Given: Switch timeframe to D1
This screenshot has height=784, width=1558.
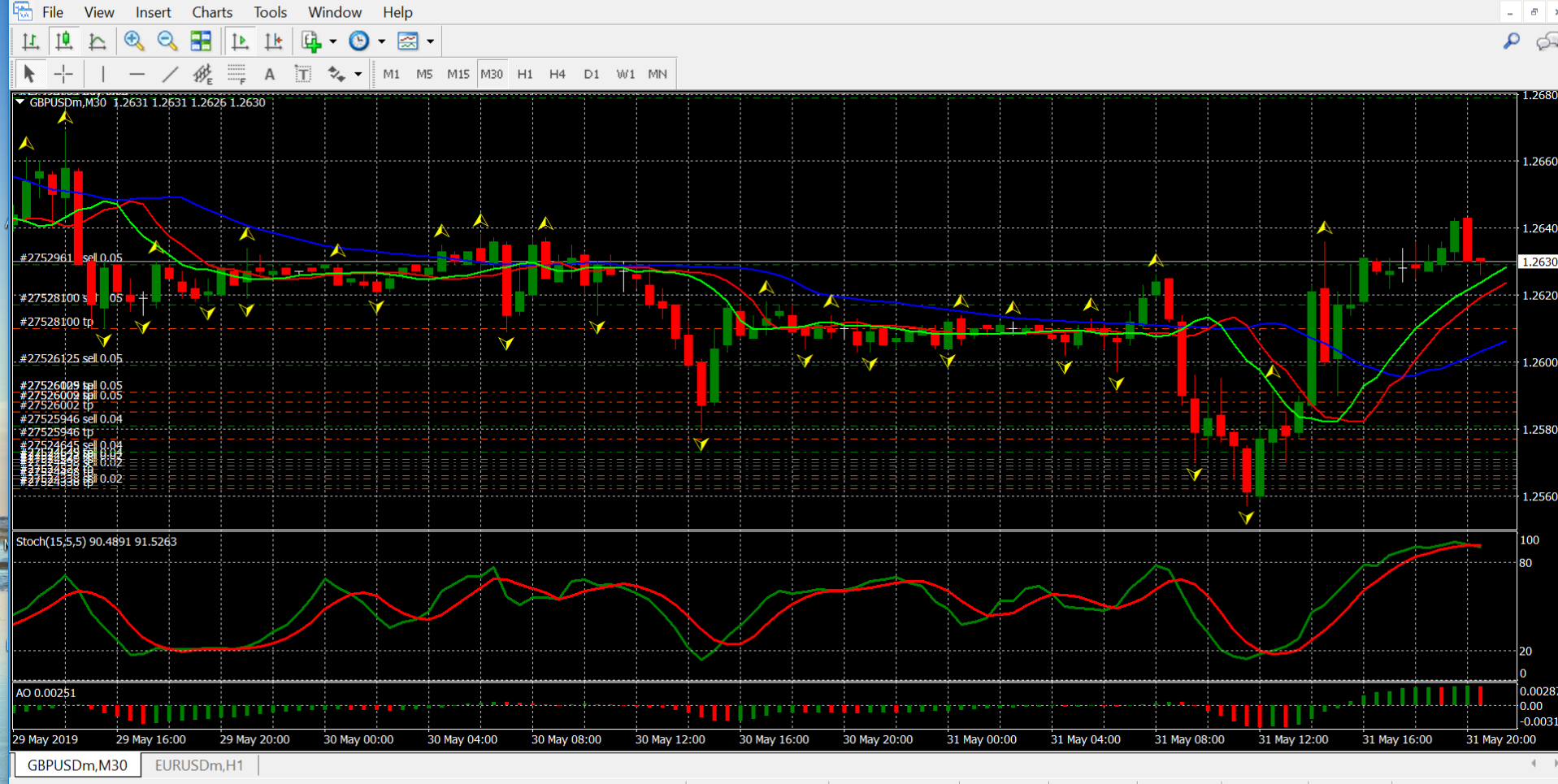Looking at the screenshot, I should point(591,74).
